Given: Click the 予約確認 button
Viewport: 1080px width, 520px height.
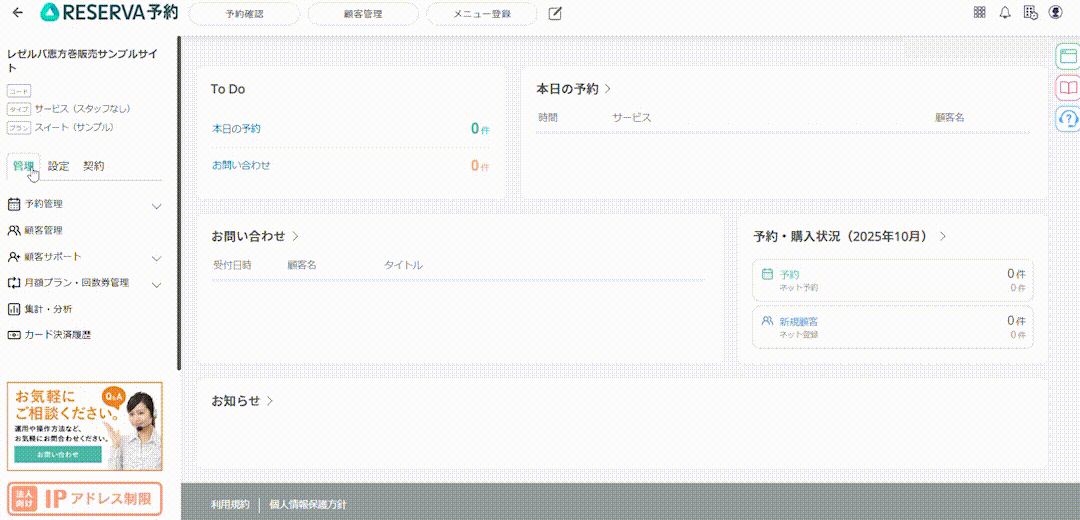Looking at the screenshot, I should 245,13.
